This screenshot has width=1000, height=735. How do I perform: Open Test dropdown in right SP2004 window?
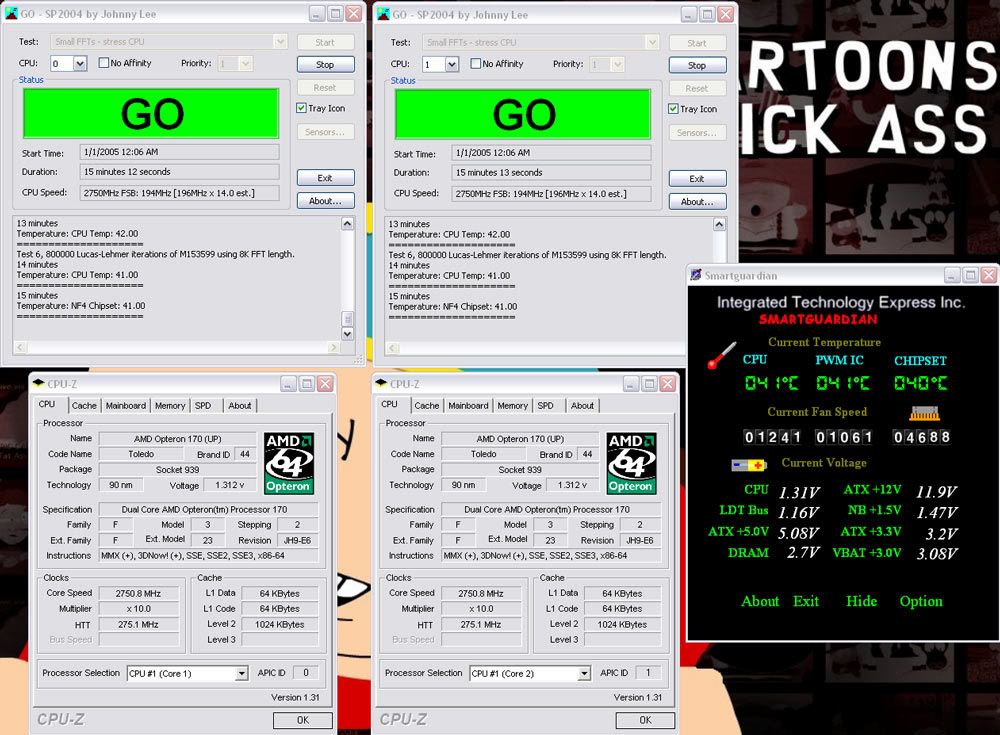point(652,42)
